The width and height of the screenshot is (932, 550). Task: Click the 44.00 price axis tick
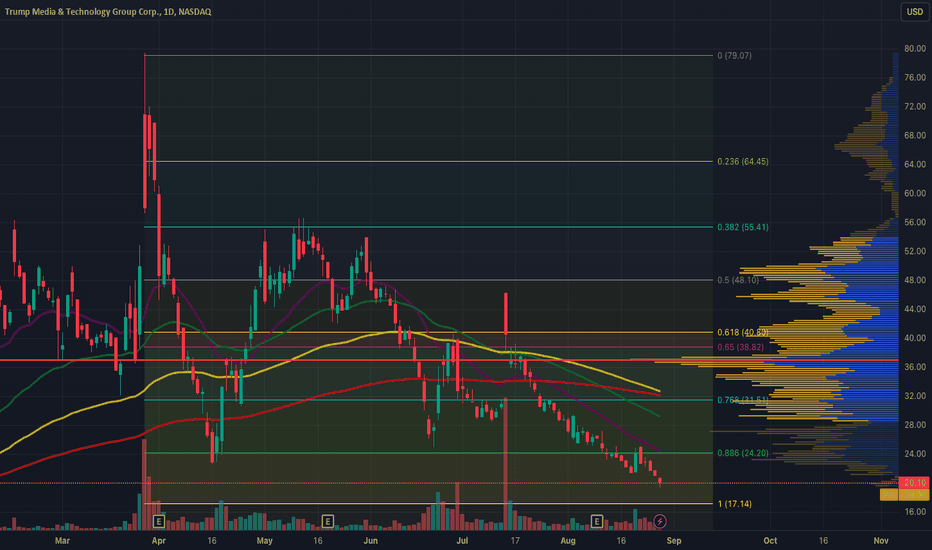915,309
